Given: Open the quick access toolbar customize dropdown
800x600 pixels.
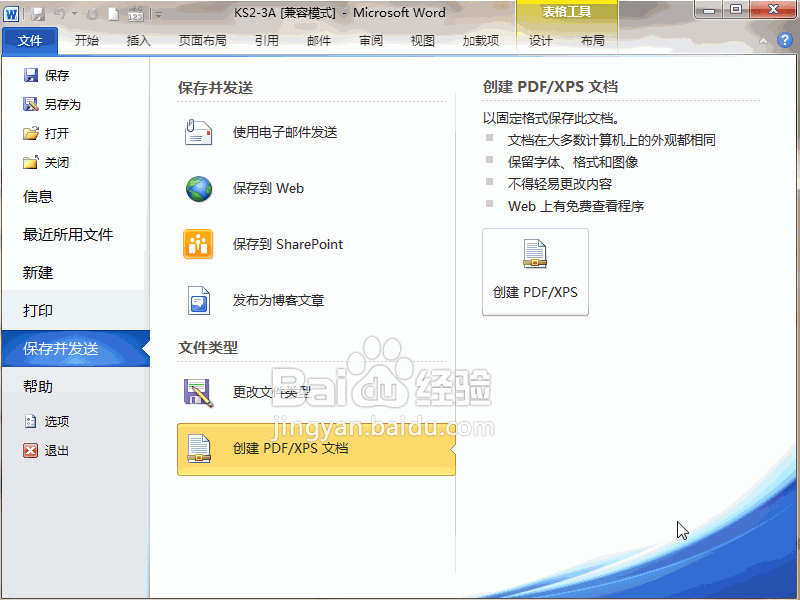Looking at the screenshot, I should click(x=158, y=15).
